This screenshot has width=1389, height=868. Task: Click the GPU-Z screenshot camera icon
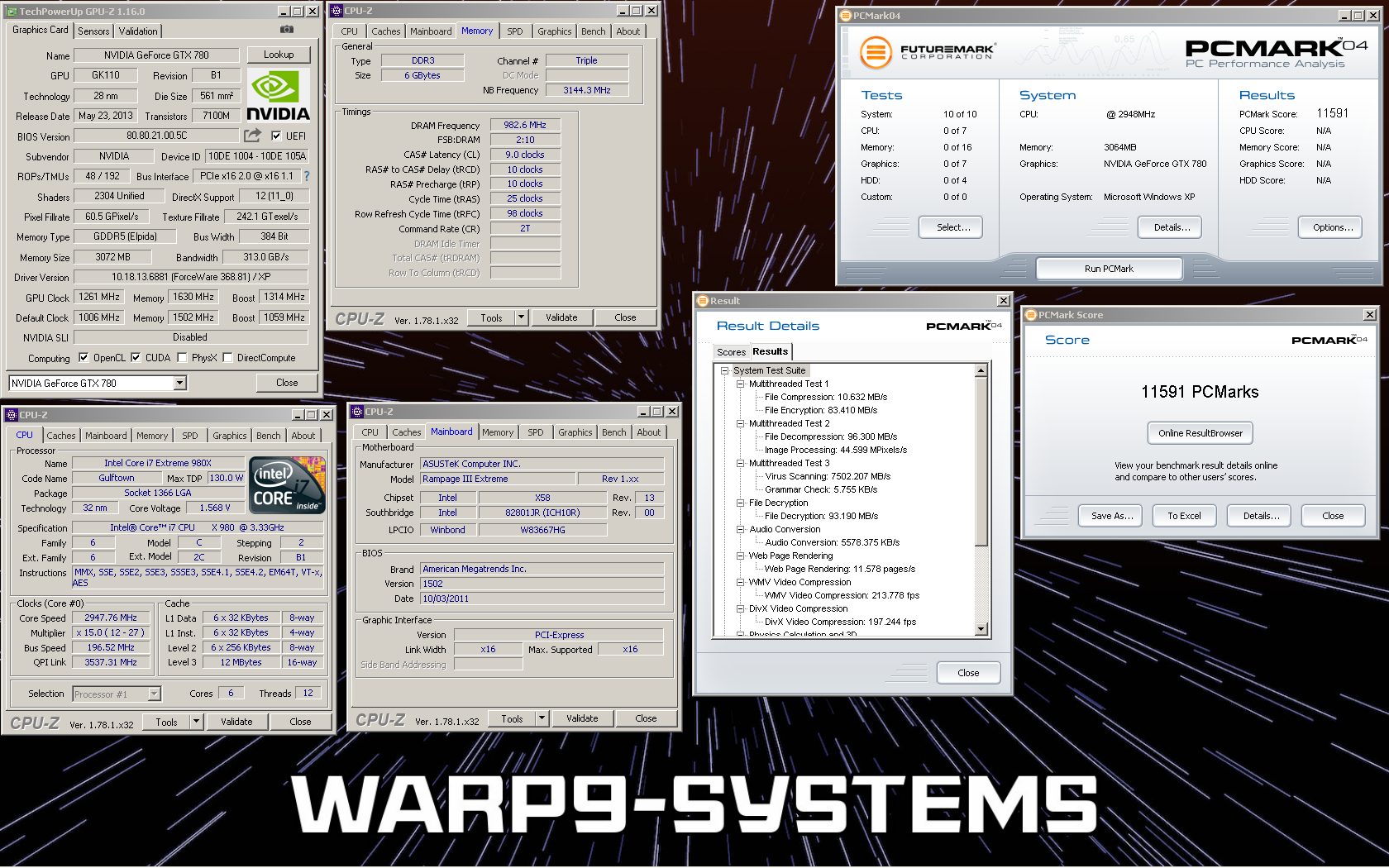point(286,30)
